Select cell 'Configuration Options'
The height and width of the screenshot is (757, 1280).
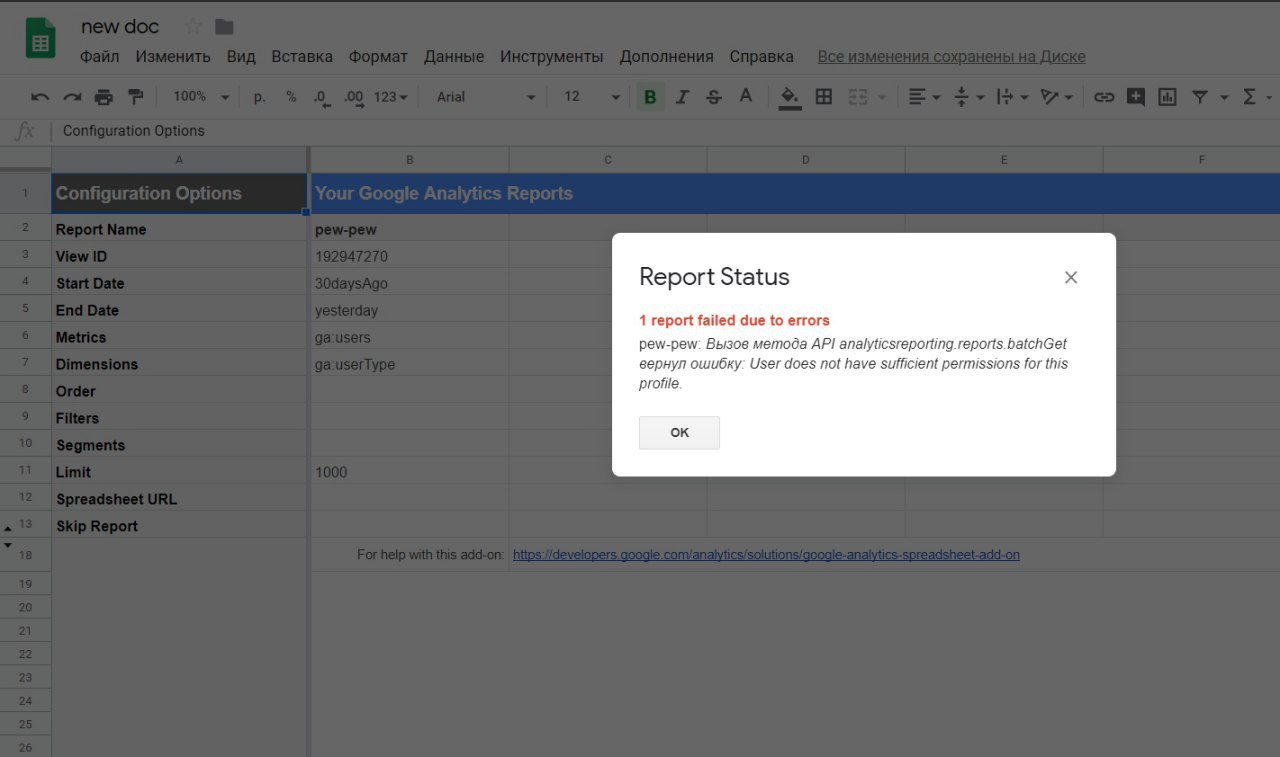[180, 193]
